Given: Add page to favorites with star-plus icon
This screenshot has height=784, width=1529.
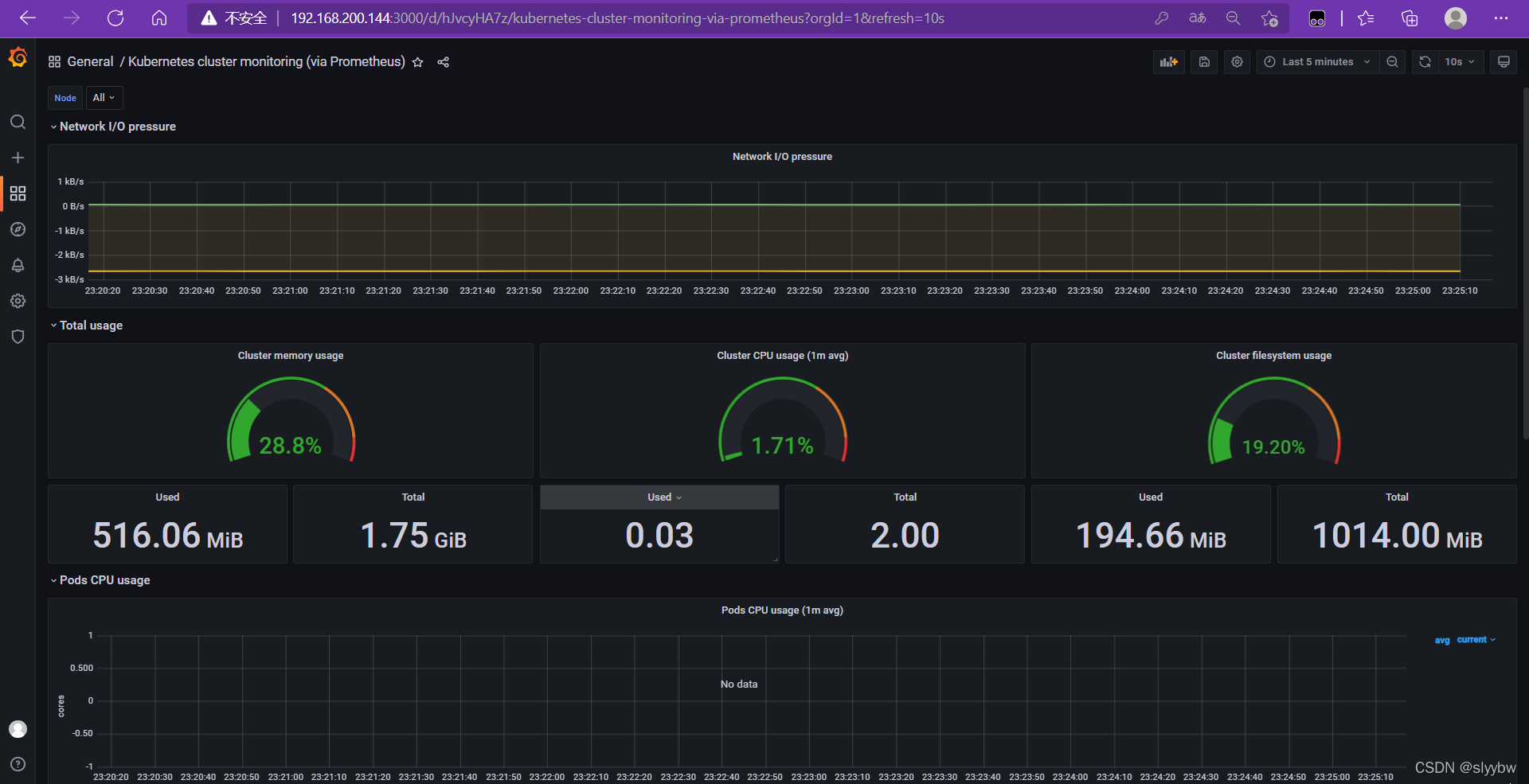Looking at the screenshot, I should [x=1269, y=18].
